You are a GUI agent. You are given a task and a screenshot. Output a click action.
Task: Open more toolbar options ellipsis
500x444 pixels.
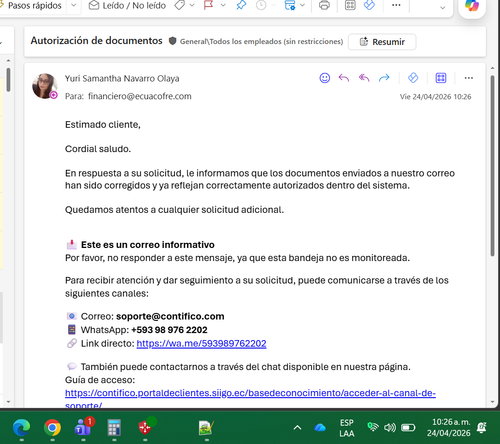tap(396, 5)
